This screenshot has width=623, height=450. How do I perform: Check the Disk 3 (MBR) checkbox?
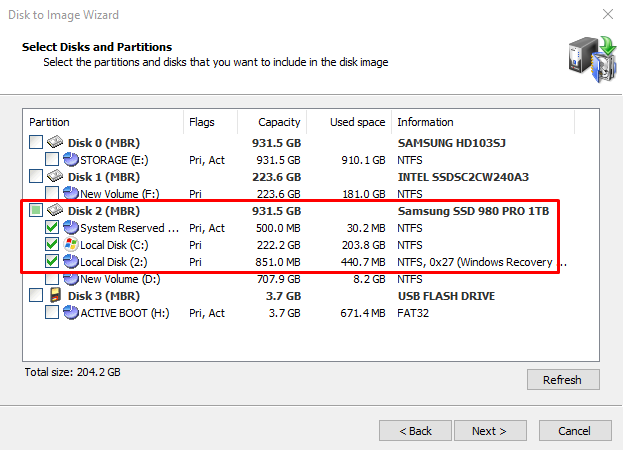pos(36,295)
